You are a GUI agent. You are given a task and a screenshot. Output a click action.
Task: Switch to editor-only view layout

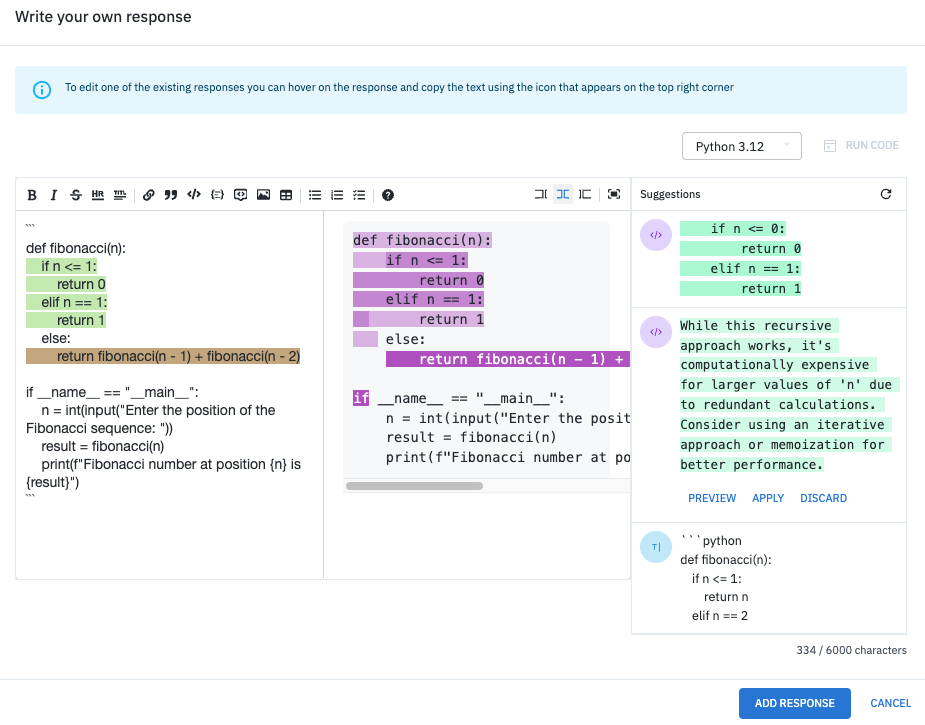click(541, 194)
